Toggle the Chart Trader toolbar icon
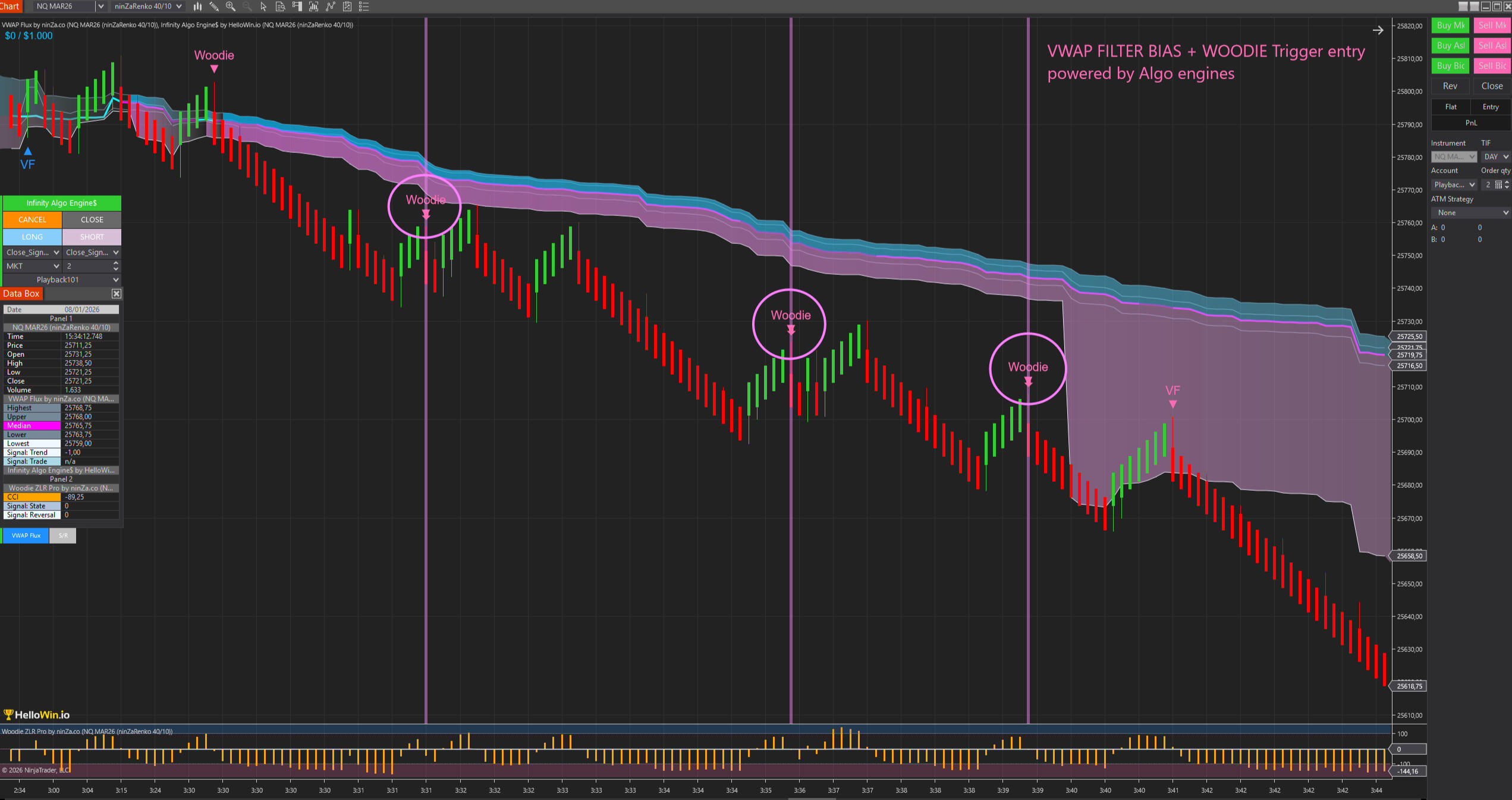This screenshot has height=800, width=1512. (297, 7)
